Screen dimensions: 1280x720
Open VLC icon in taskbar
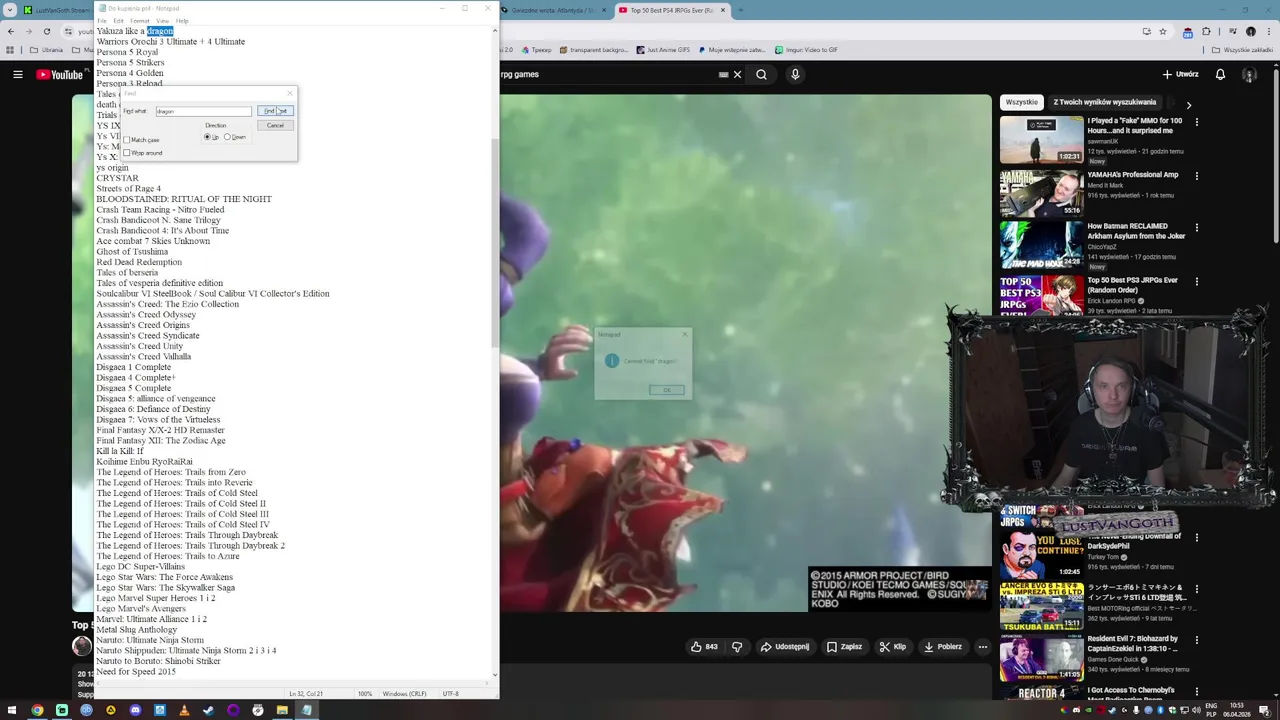tap(184, 710)
